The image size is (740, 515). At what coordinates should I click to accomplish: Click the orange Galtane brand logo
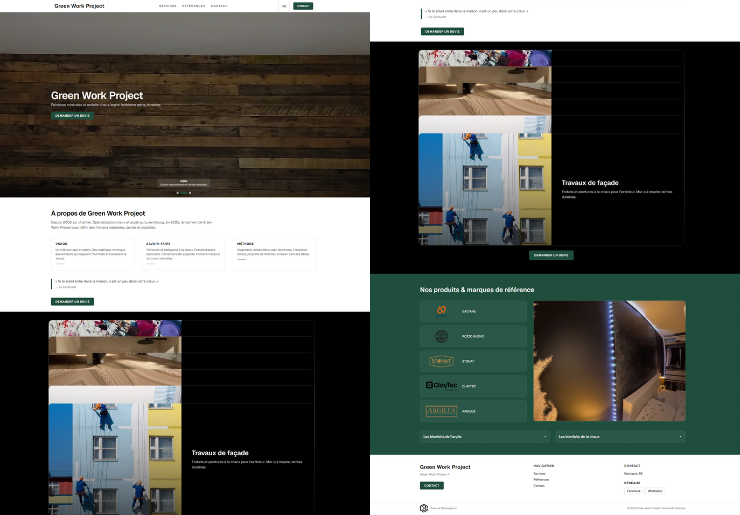pos(441,311)
